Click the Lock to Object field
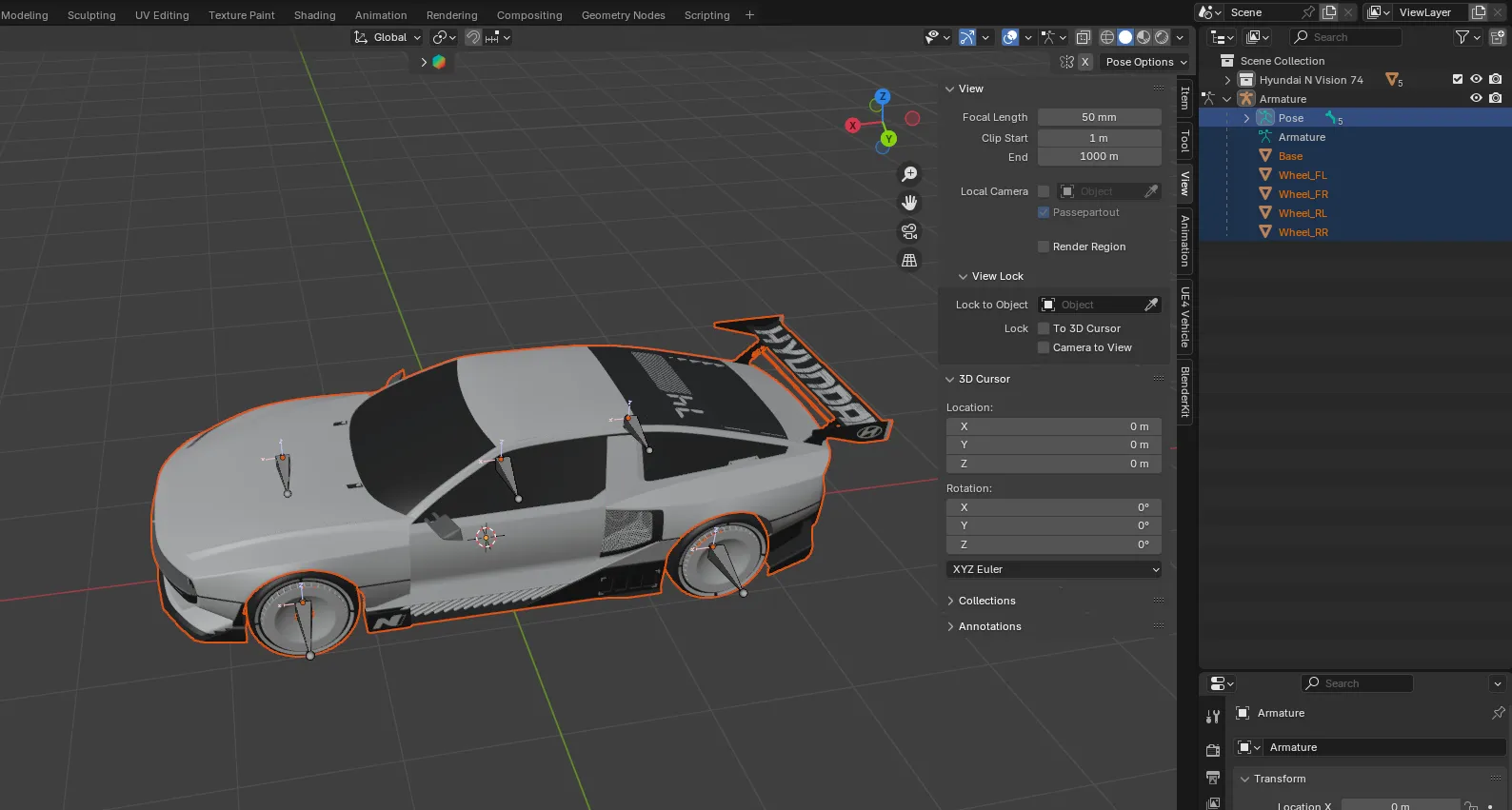 (x=1089, y=305)
